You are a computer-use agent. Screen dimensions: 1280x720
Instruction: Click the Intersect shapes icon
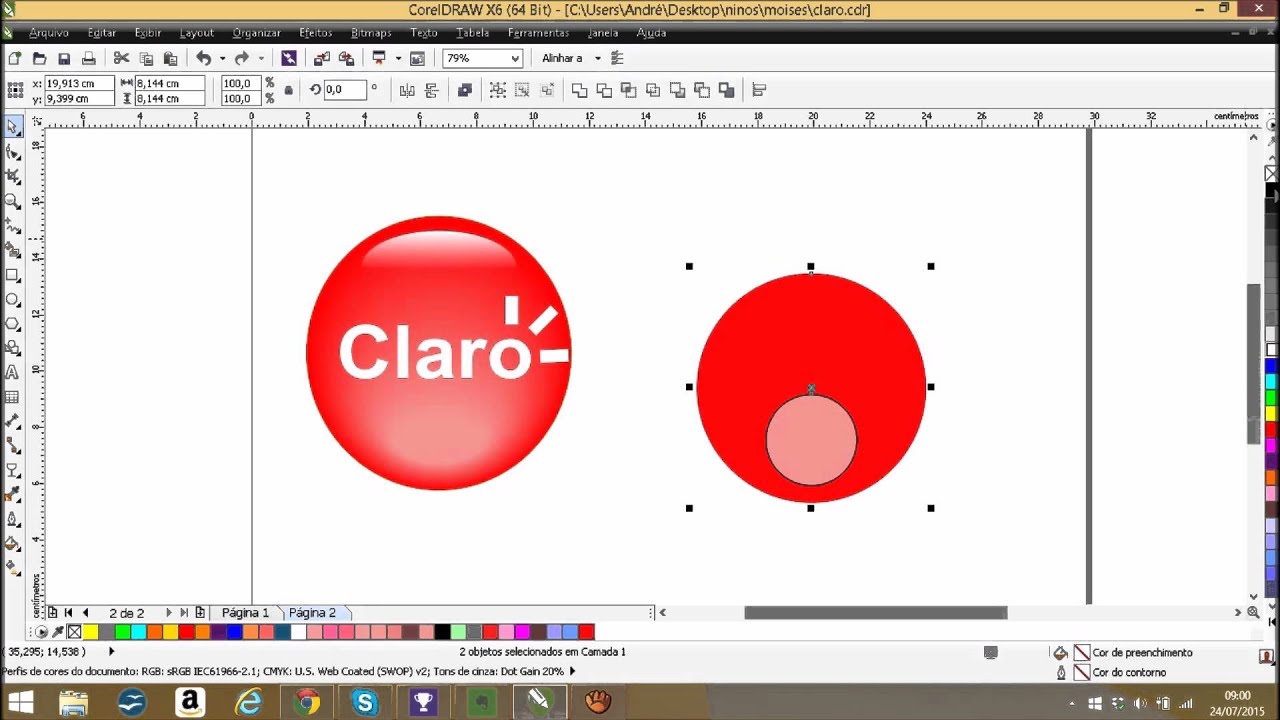tap(628, 90)
